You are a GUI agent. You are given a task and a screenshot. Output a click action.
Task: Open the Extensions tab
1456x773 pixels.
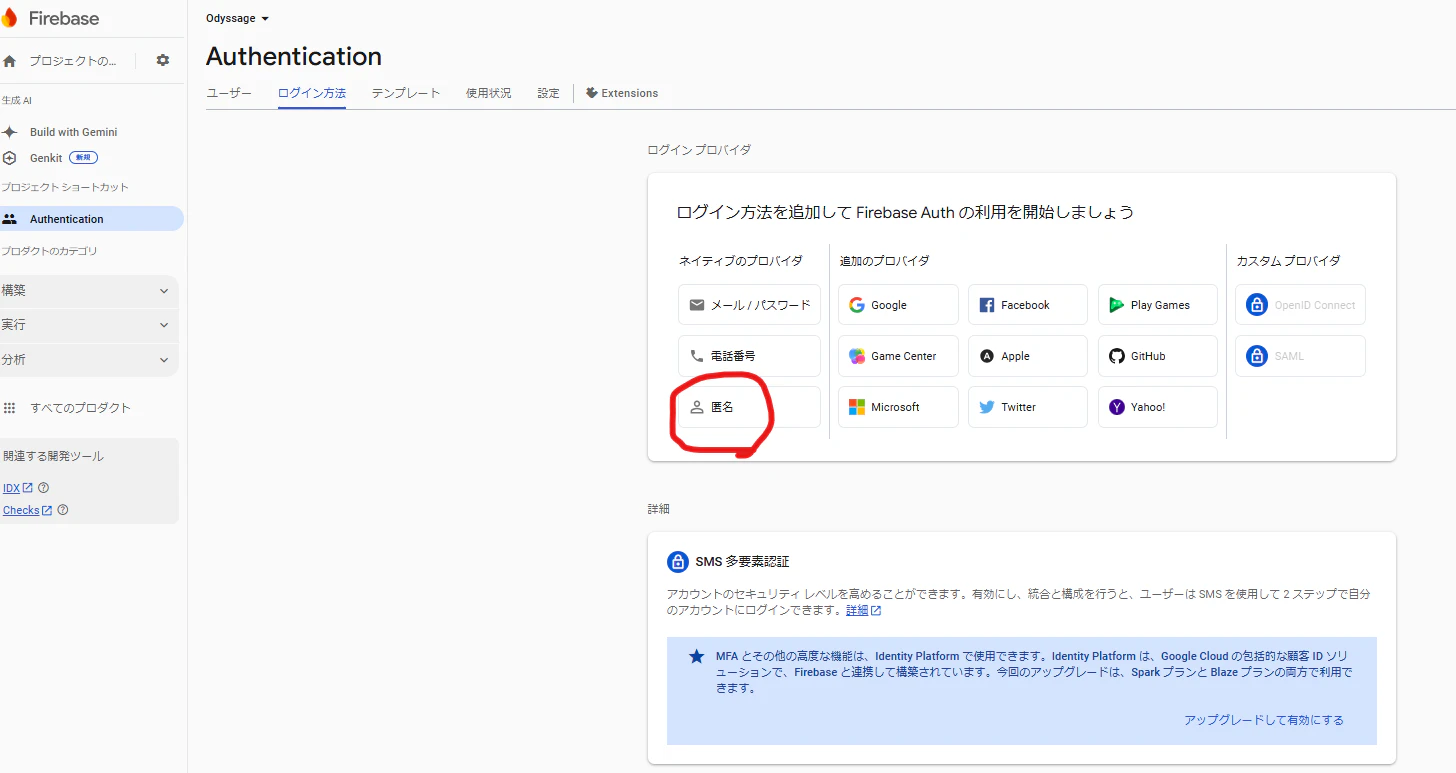pos(622,93)
